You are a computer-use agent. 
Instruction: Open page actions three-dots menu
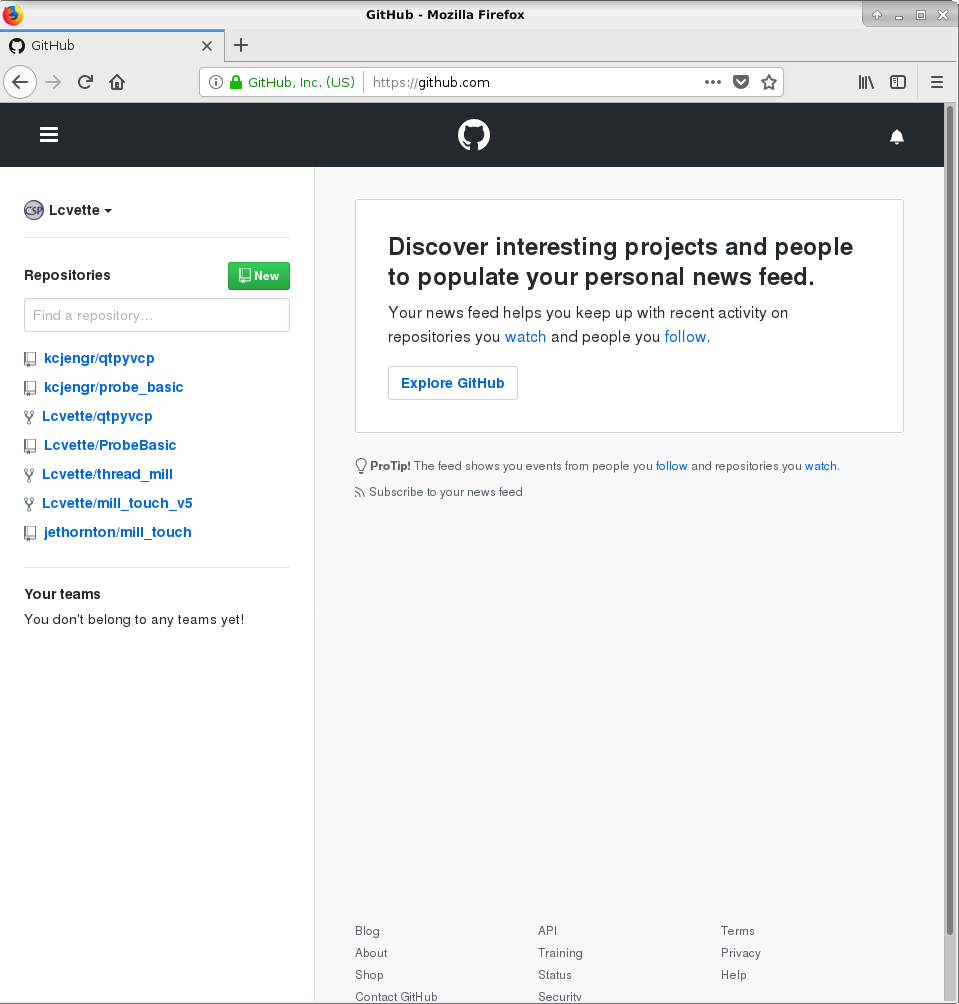[x=713, y=82]
